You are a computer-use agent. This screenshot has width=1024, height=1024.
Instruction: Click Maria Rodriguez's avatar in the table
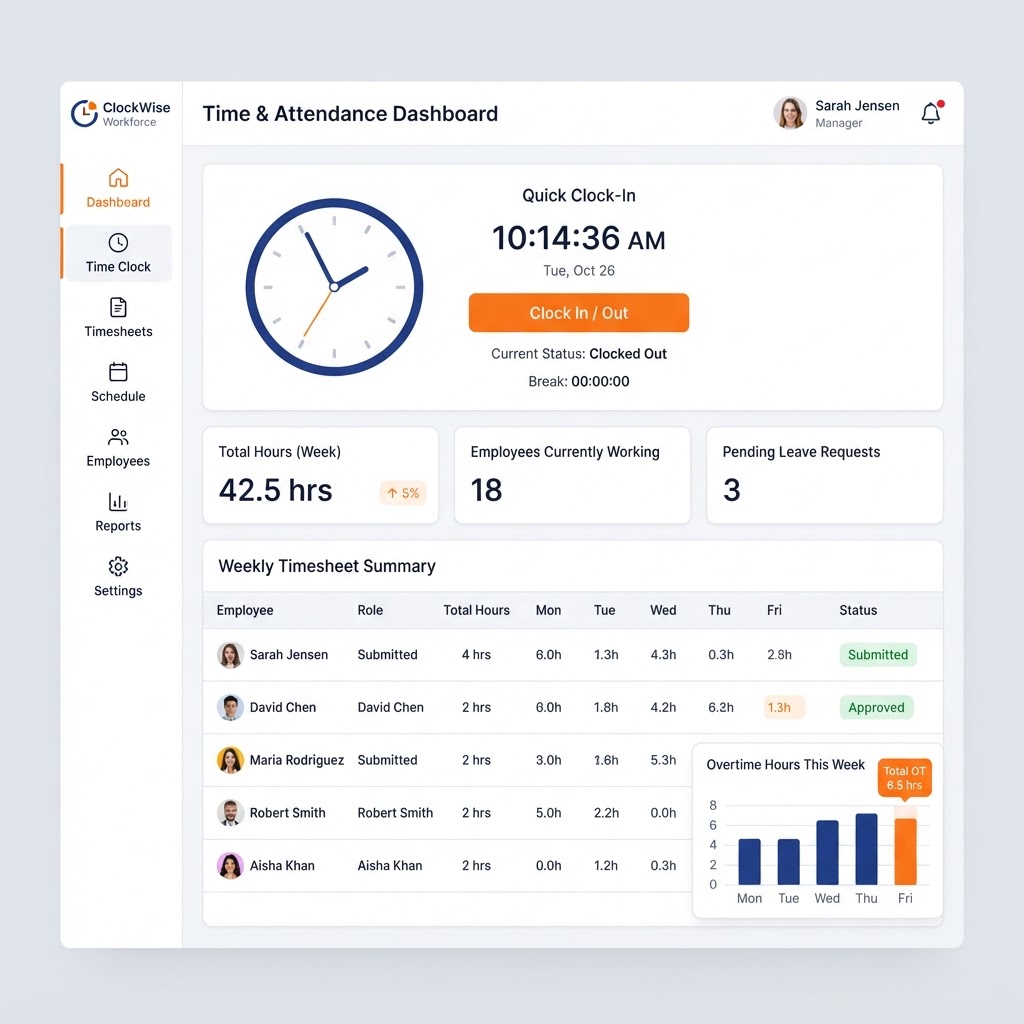pos(230,760)
